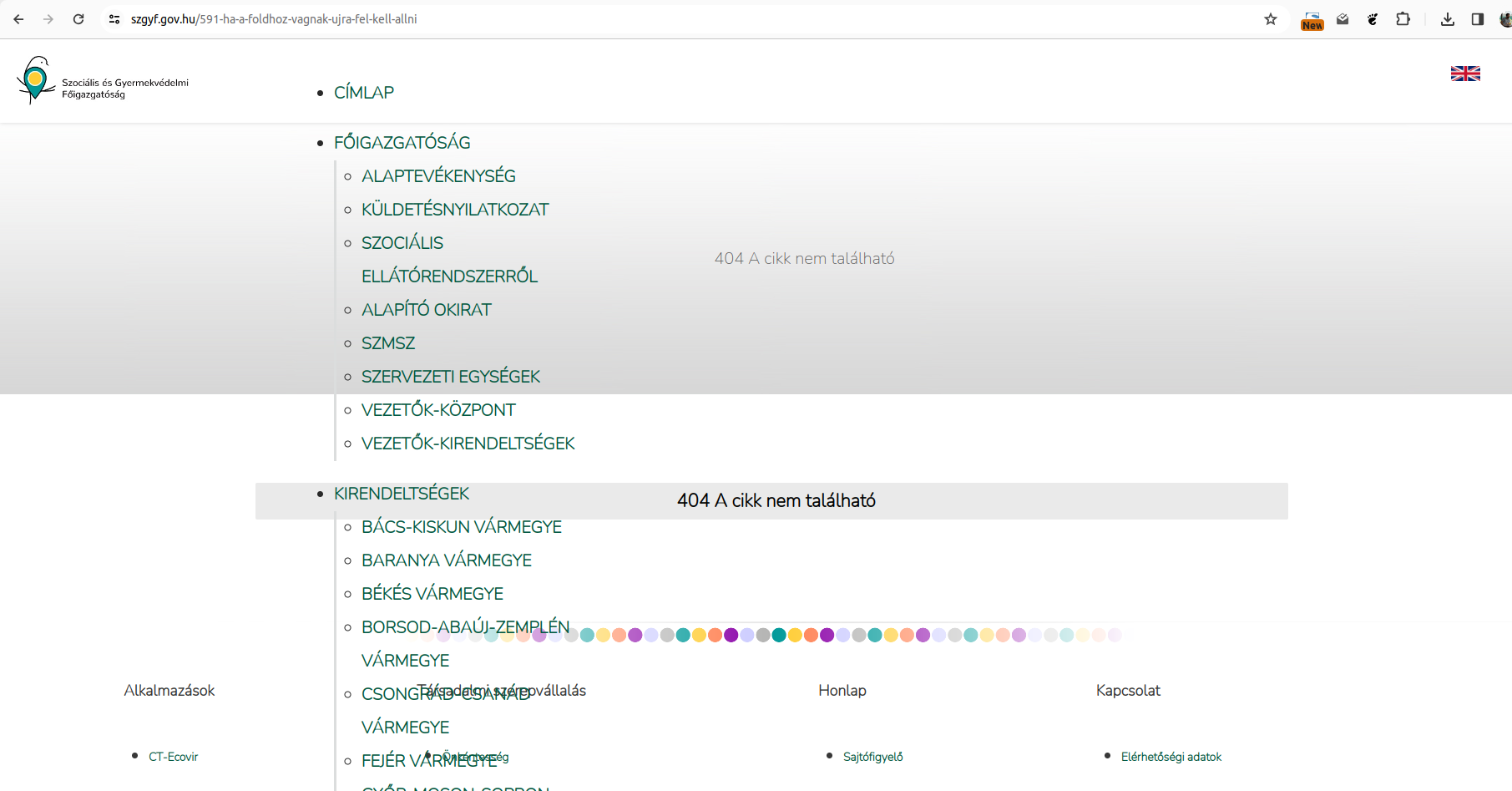Toggle the browser side panel icon
Image resolution: width=1512 pixels, height=791 pixels.
click(1477, 19)
